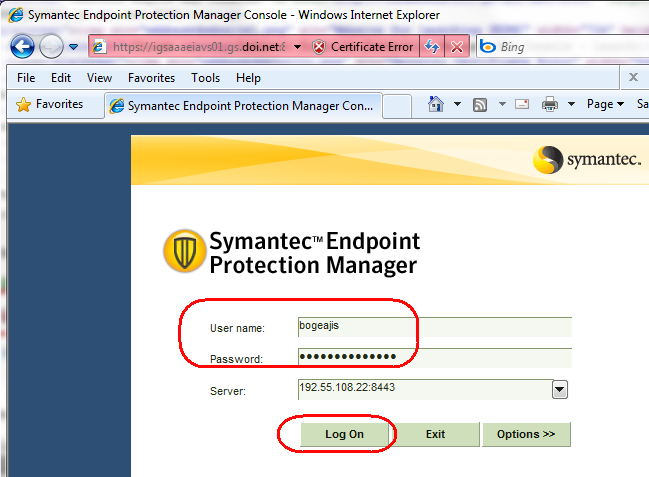
Task: Open the View menu
Action: coord(99,78)
